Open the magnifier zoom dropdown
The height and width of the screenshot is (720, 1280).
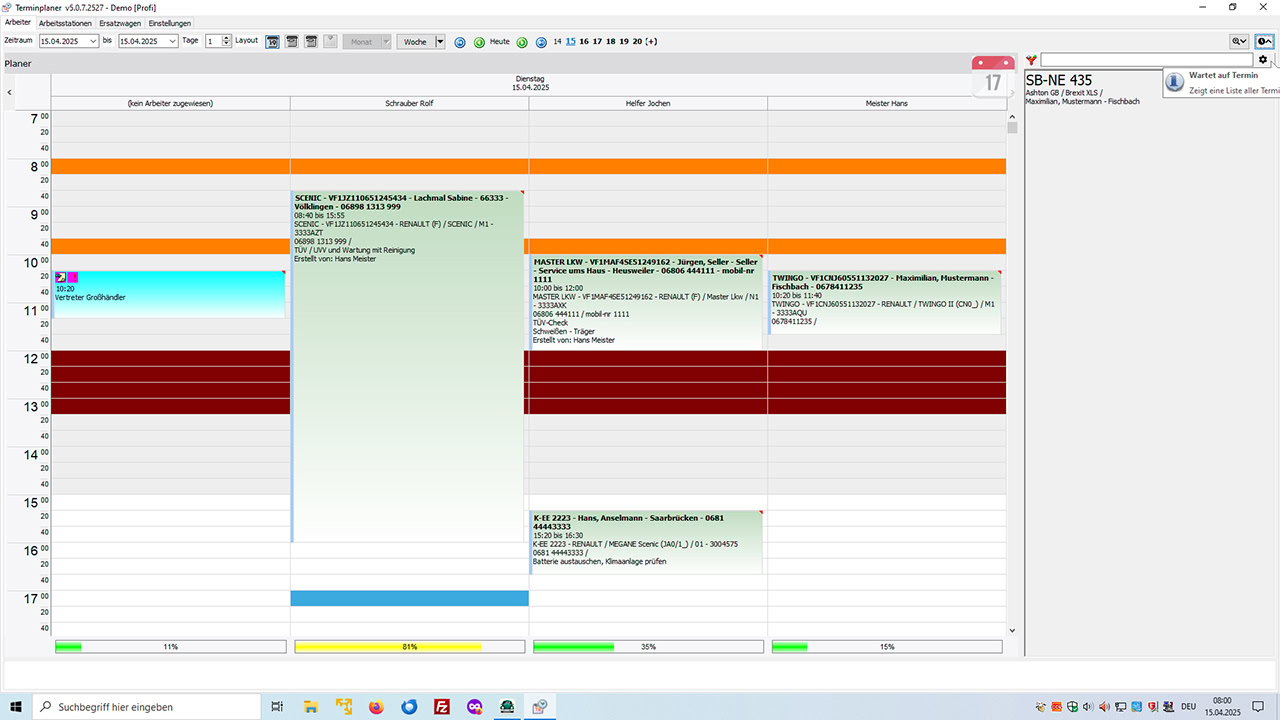click(x=1239, y=41)
